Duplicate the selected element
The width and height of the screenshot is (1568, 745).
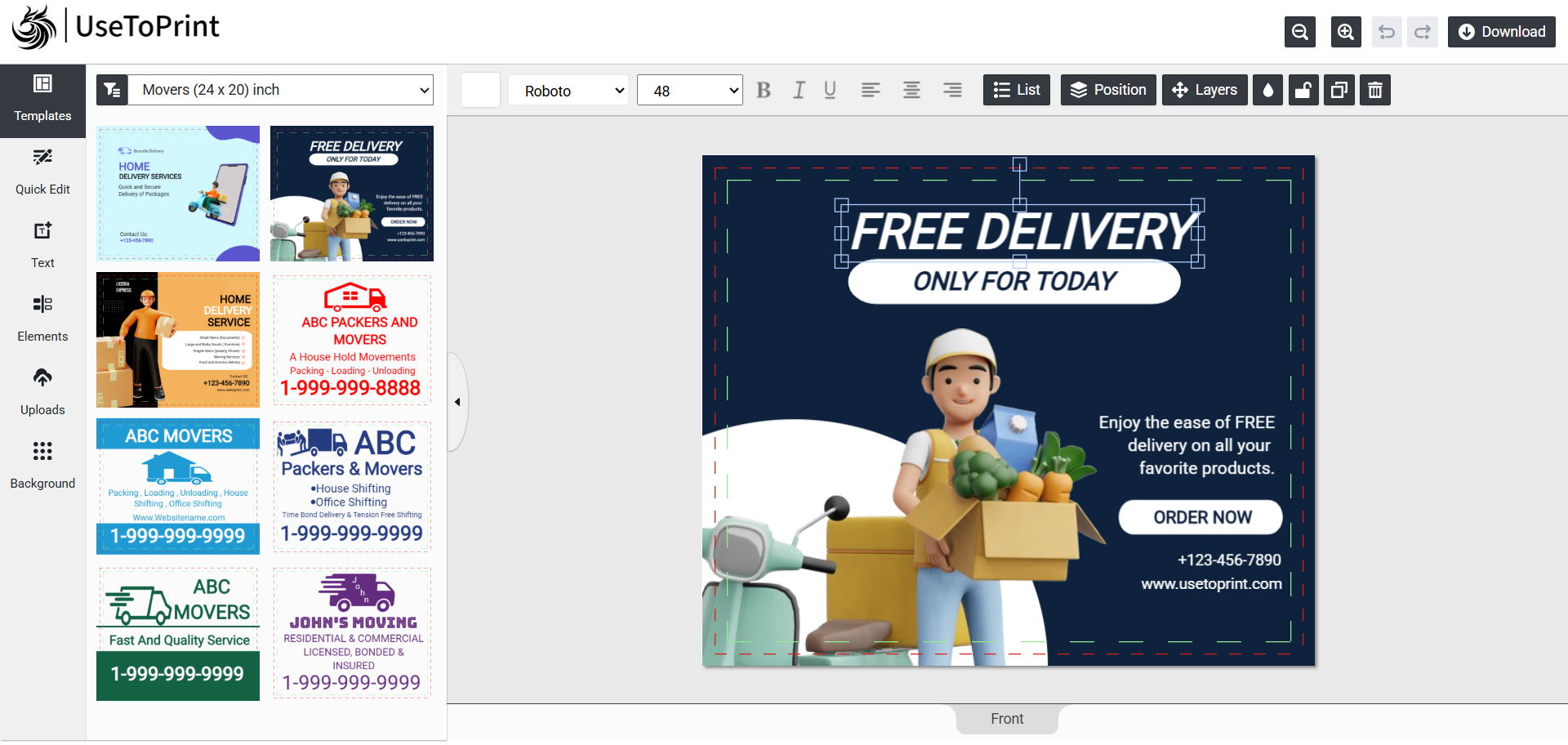point(1339,90)
